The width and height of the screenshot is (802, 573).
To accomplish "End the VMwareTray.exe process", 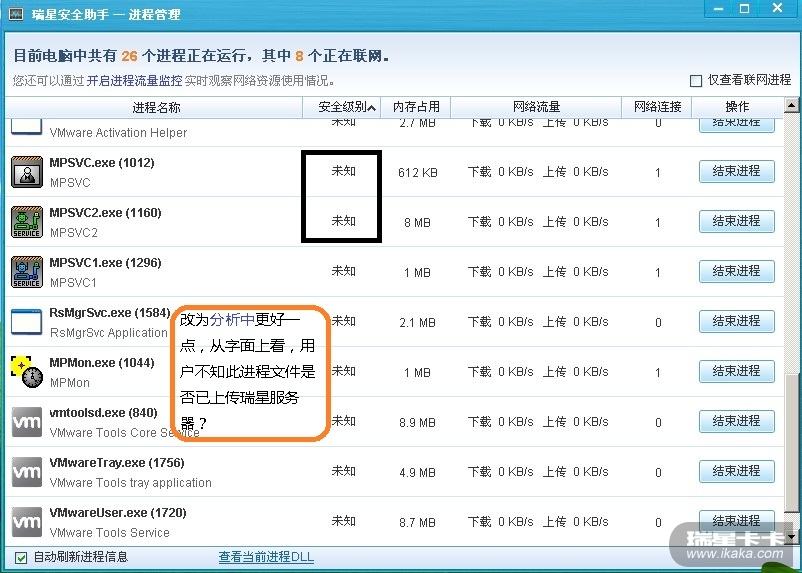I will [x=737, y=471].
